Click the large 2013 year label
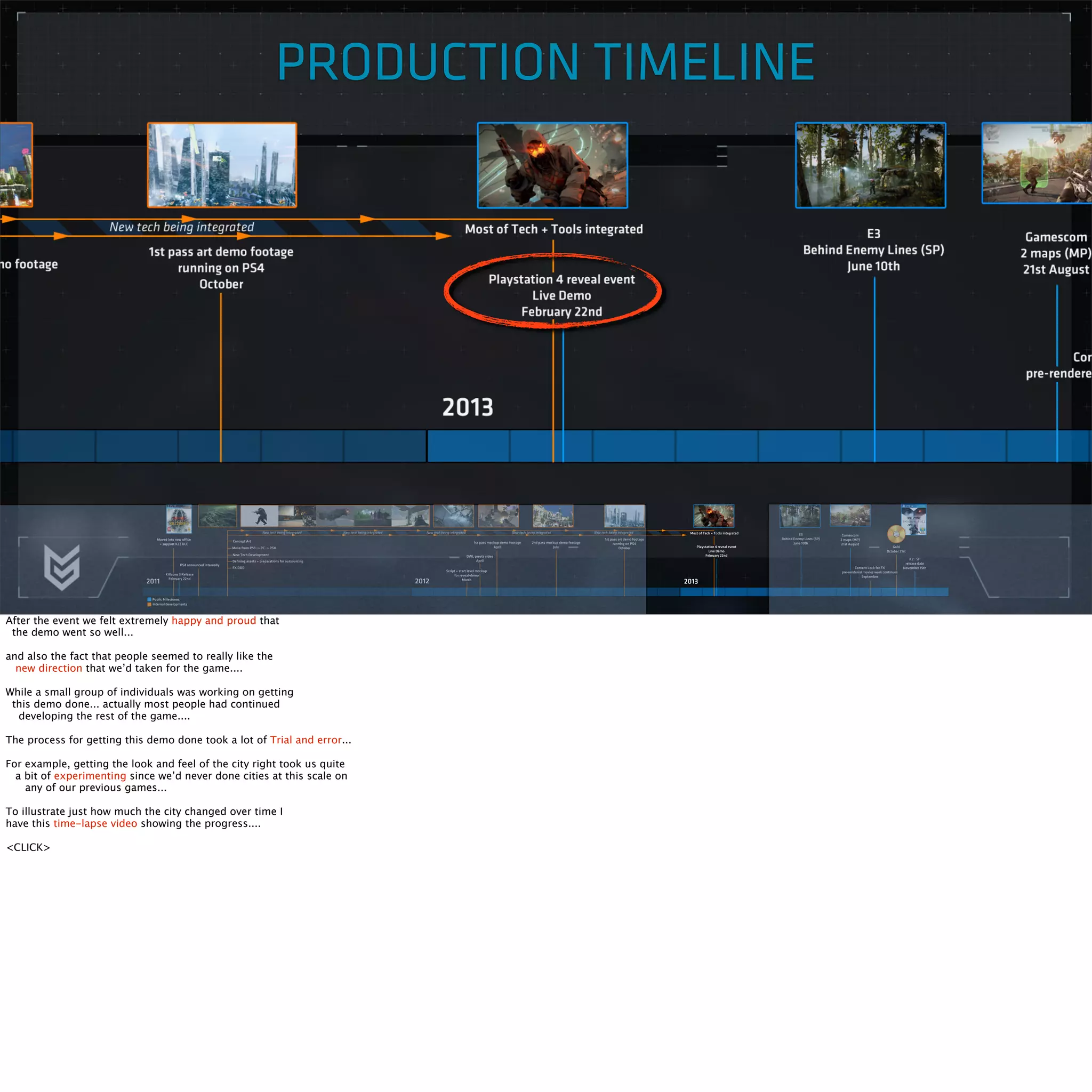 pyautogui.click(x=468, y=407)
